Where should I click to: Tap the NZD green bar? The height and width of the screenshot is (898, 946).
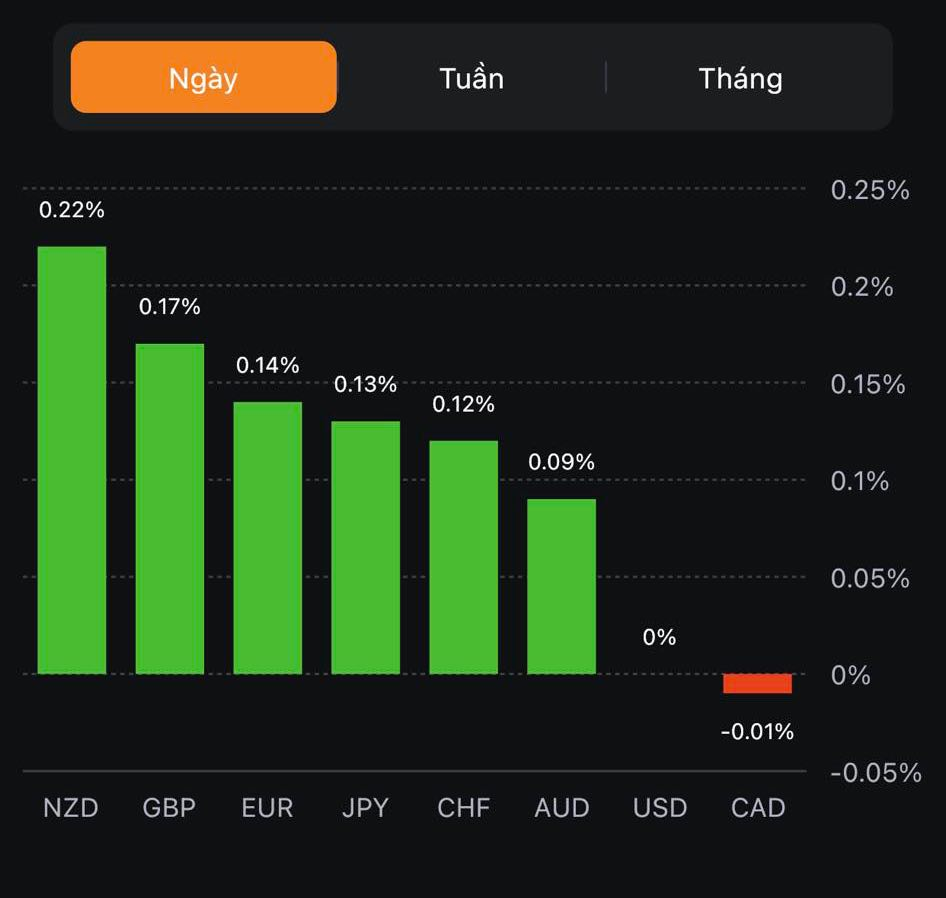tap(72, 460)
